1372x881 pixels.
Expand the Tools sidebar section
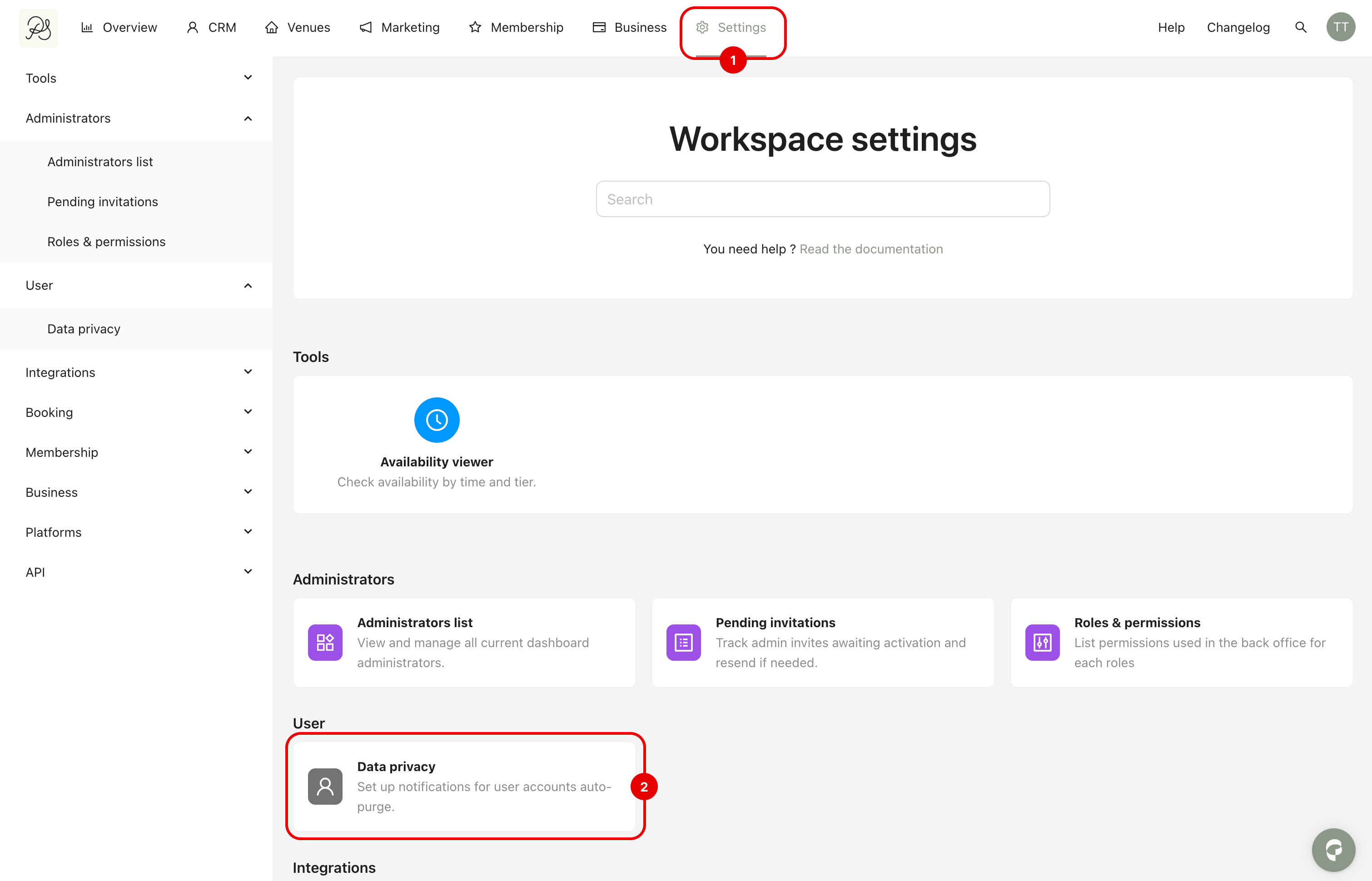[x=248, y=78]
